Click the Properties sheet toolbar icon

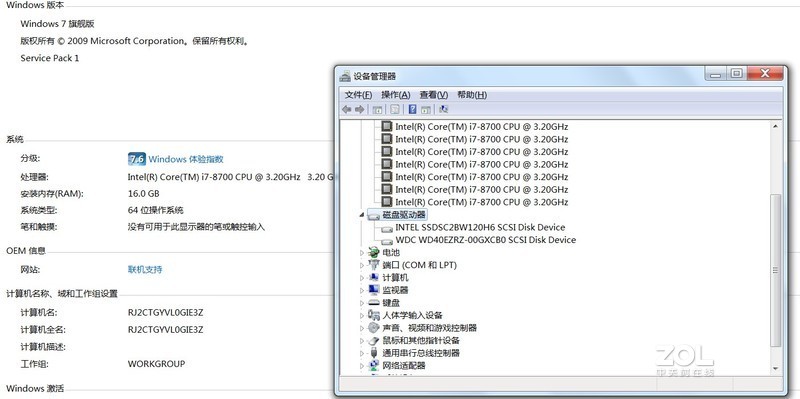394,109
